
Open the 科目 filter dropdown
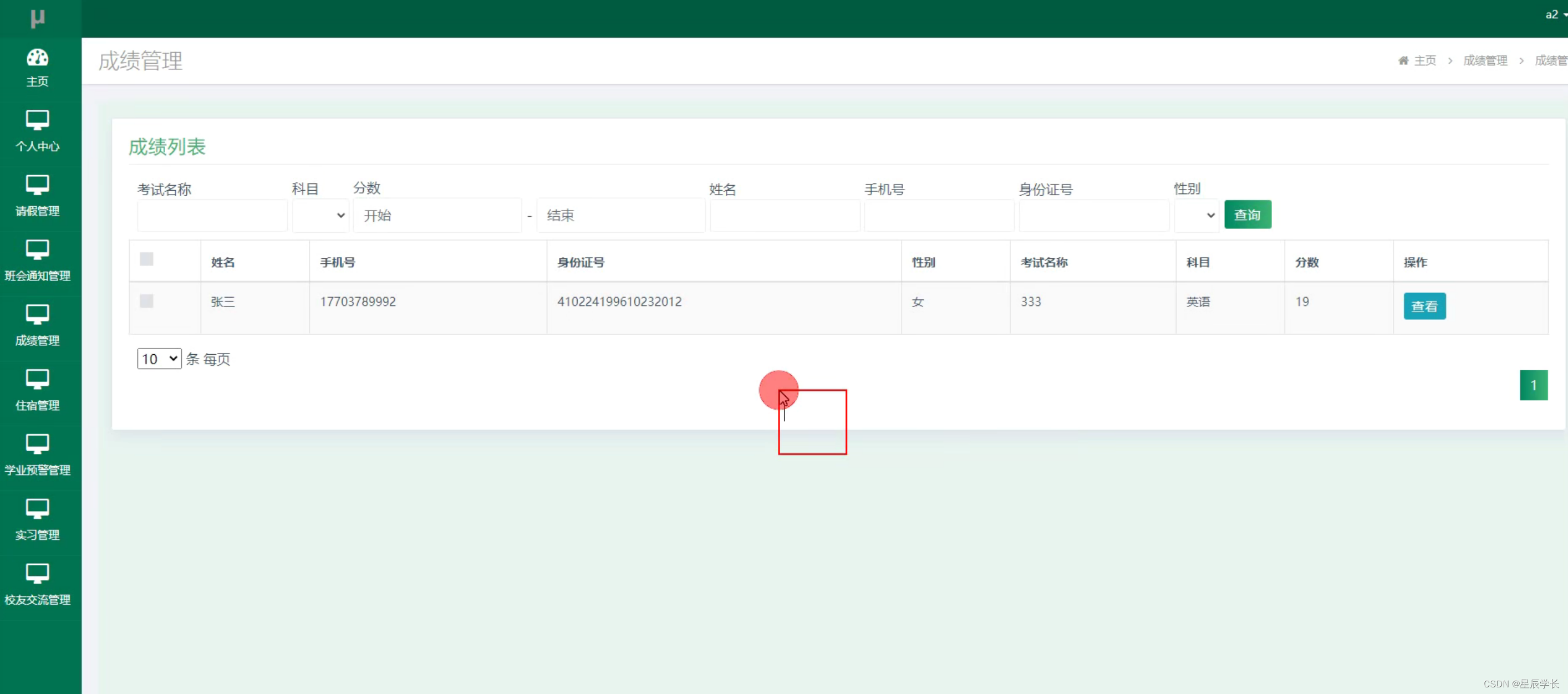tap(321, 216)
